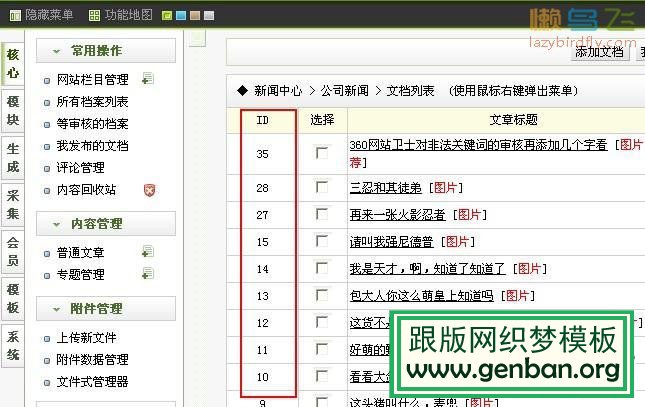Click the small tab icon above the ID column

(x=197, y=38)
